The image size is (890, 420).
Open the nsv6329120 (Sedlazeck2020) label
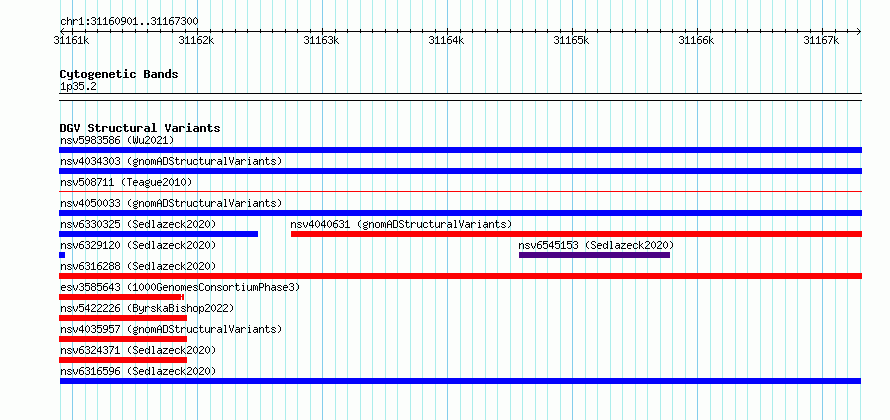(138, 245)
